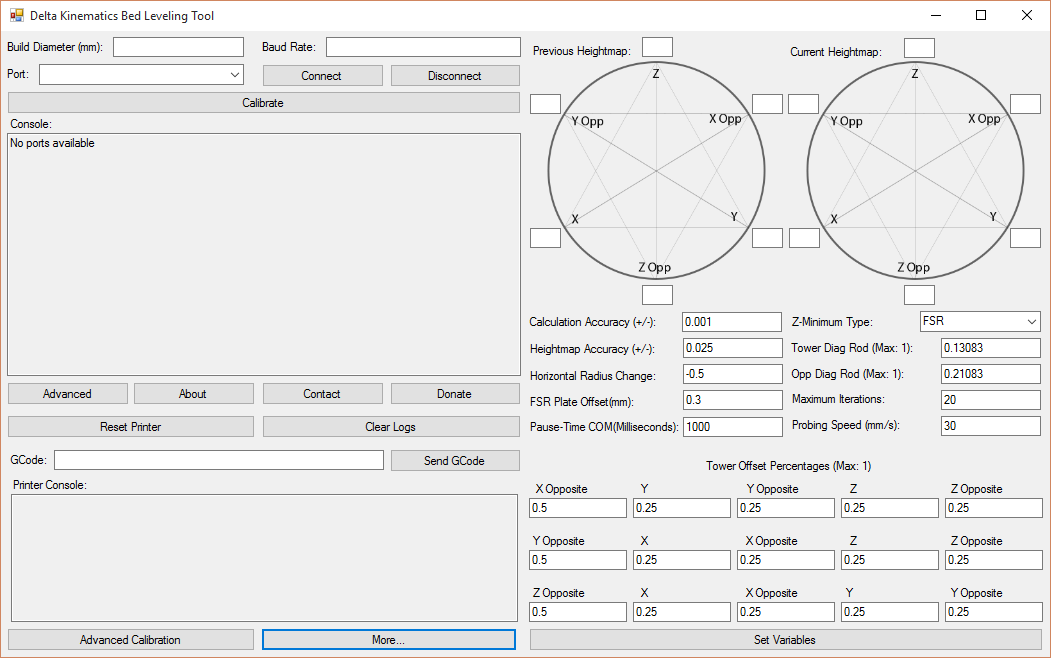This screenshot has height=658, width=1051.
Task: Apply settings with Set Variables
Action: pyautogui.click(x=784, y=640)
